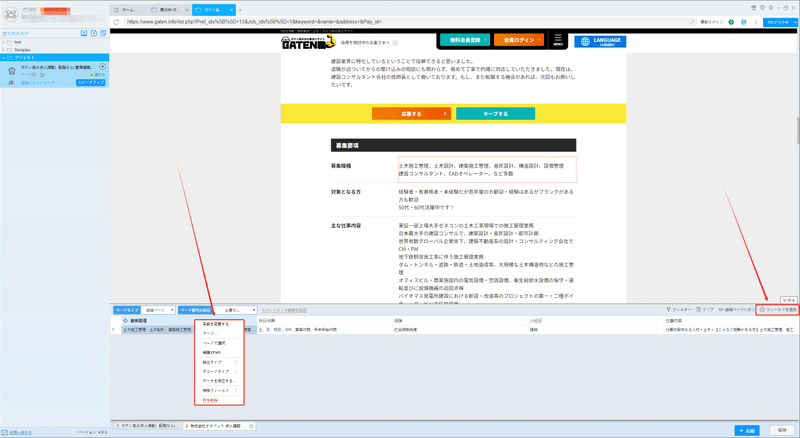The image size is (800, 438).
Task: Expand the test folder
Action: [4, 42]
